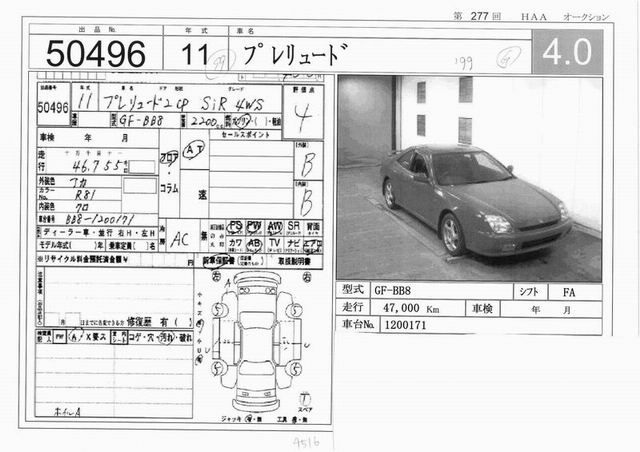Select the オークション header text

585,17
